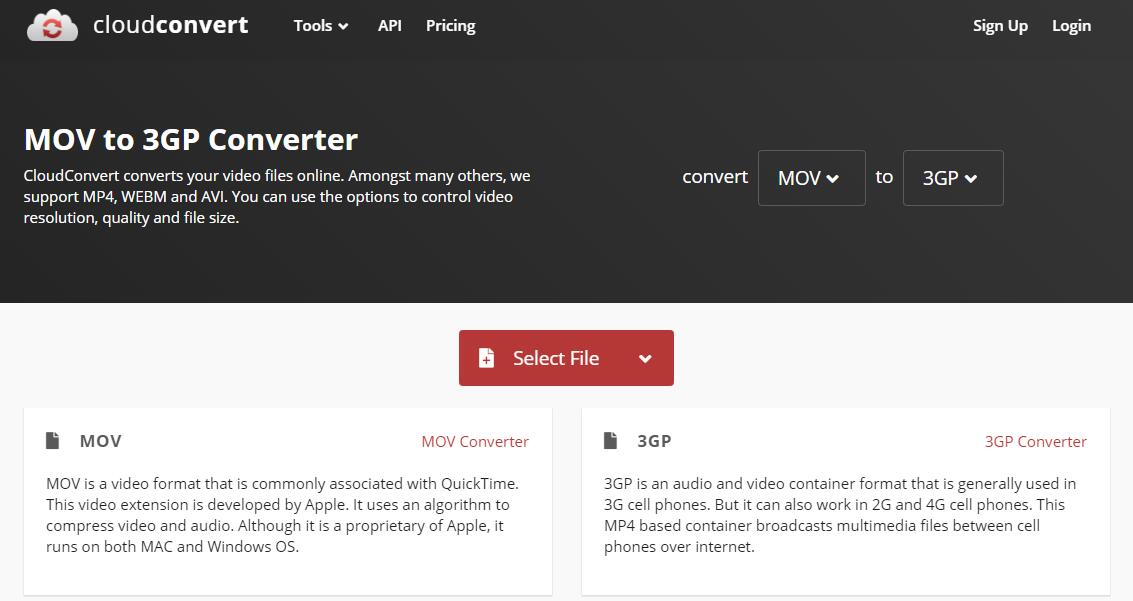Image resolution: width=1133 pixels, height=601 pixels.
Task: Expand the Select File chevron options
Action: 645,358
